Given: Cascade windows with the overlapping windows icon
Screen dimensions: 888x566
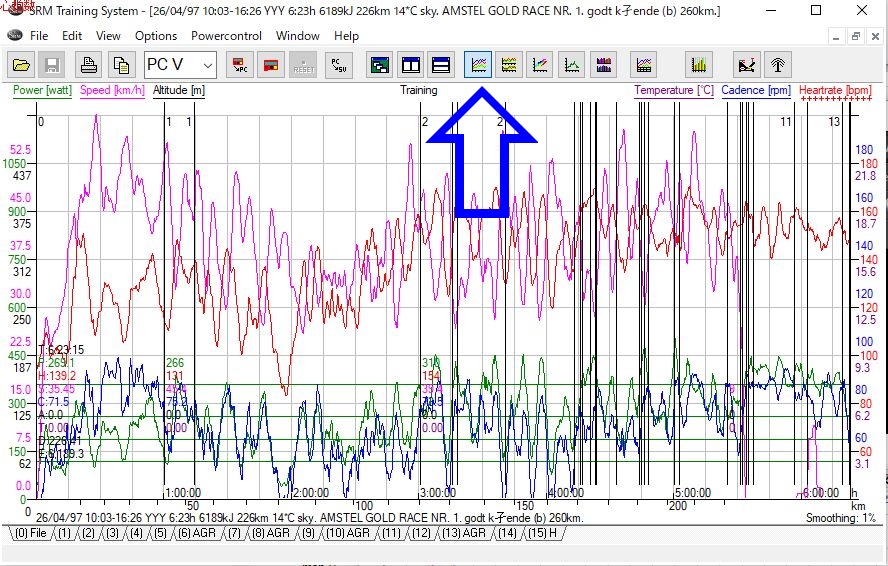Looking at the screenshot, I should point(379,65).
